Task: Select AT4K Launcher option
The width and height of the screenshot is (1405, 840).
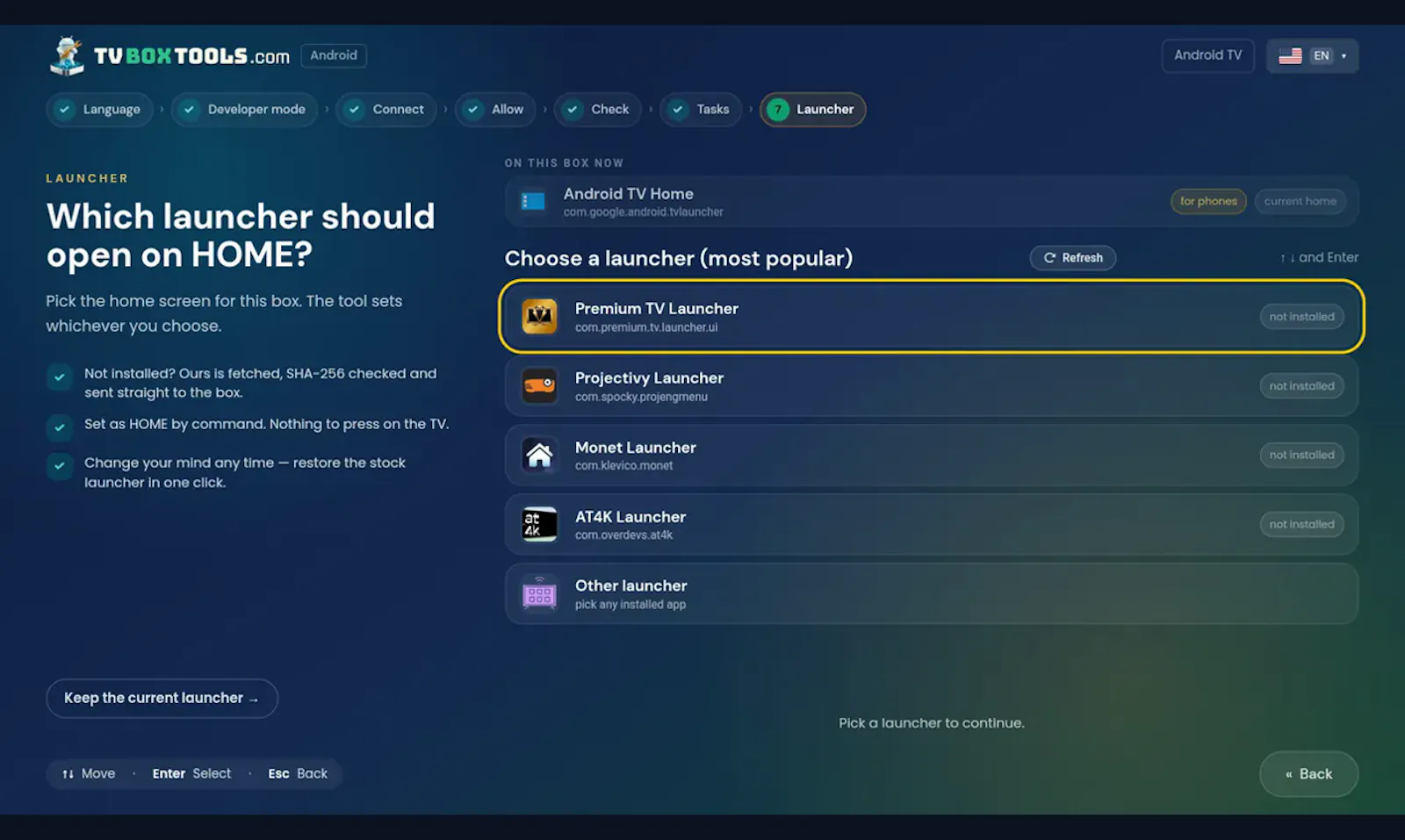Action: [x=932, y=524]
